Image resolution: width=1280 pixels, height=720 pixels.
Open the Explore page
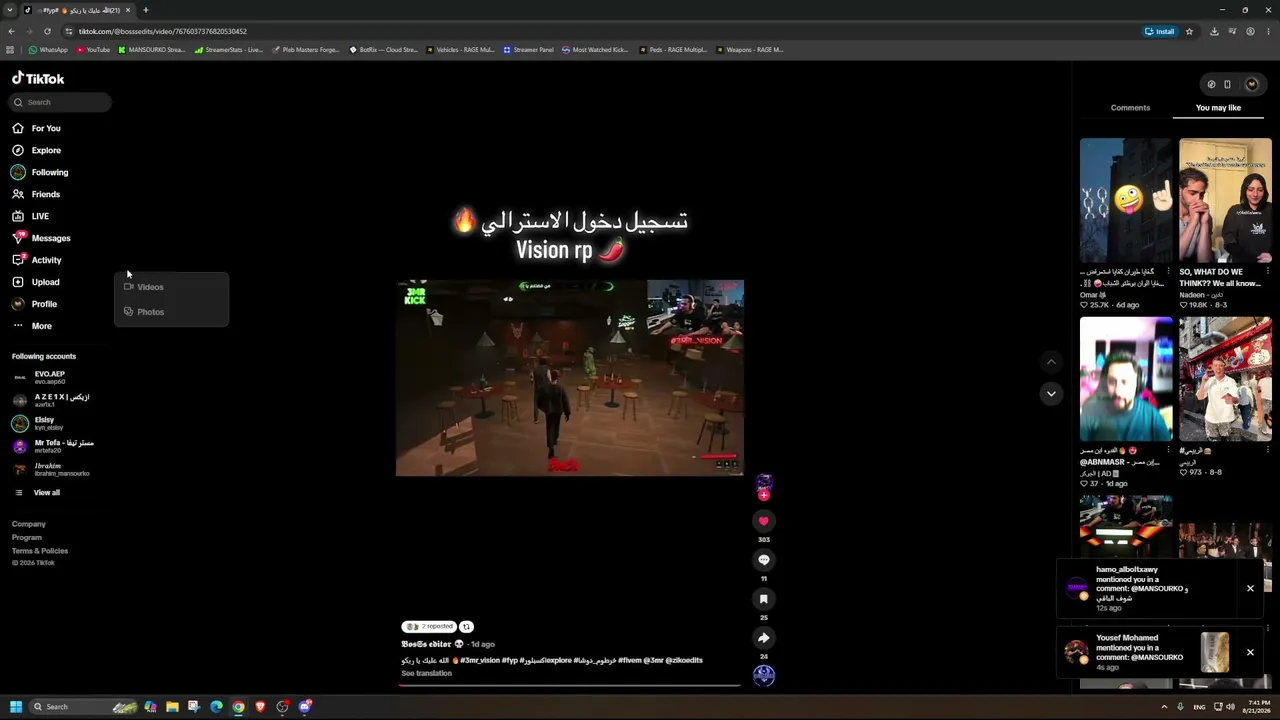click(37, 150)
